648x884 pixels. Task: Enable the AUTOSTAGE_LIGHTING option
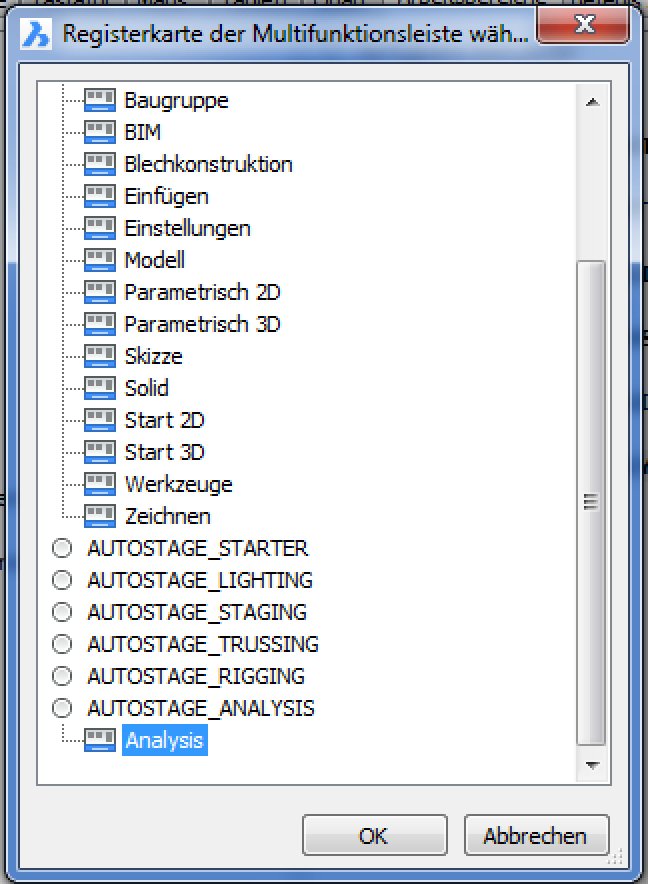tap(62, 580)
